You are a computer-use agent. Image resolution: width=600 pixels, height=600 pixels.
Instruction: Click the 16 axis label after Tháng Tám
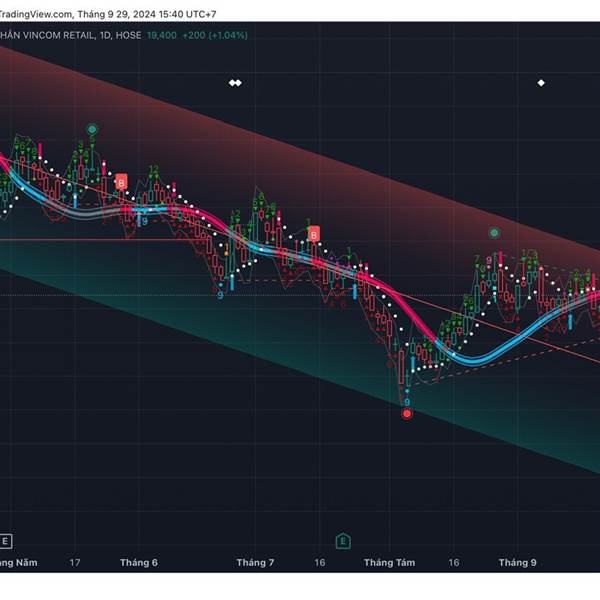tap(453, 562)
